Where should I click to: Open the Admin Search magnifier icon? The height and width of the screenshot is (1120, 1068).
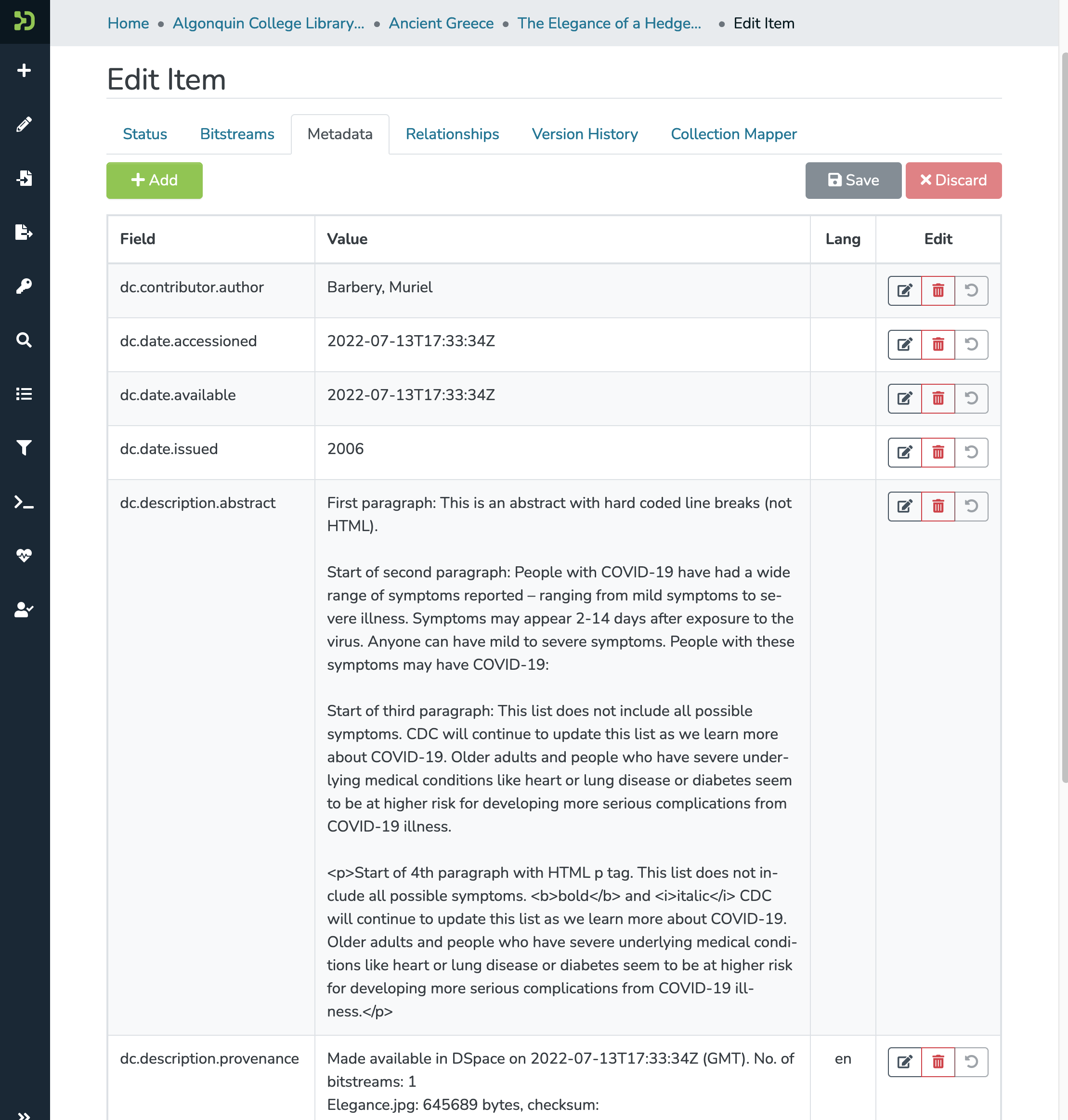click(x=24, y=340)
